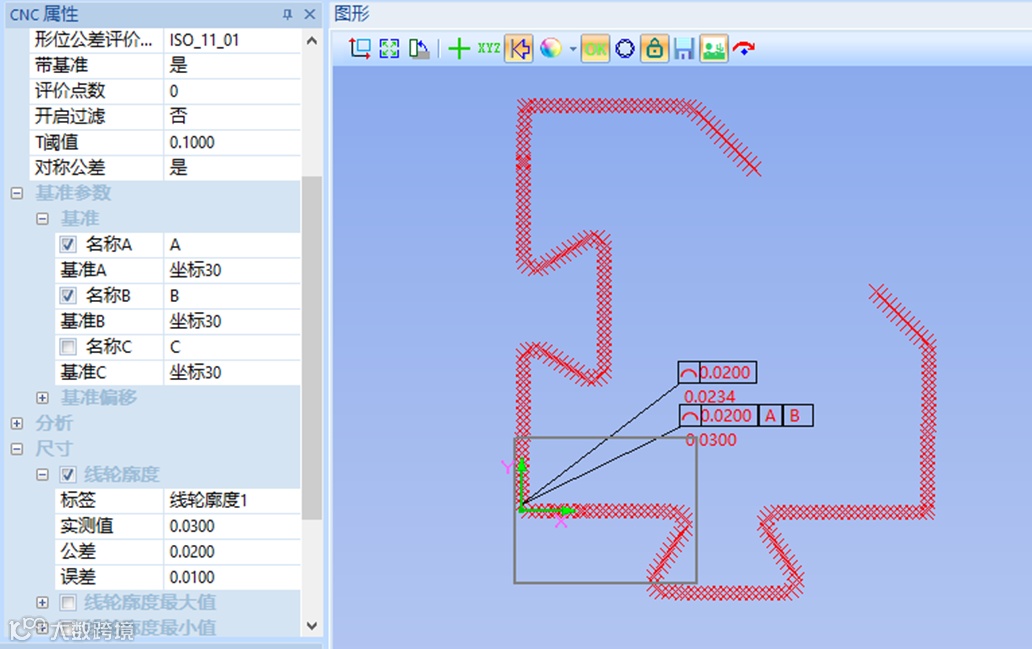Click the property panel vertical scrollbar thumb
Viewport: 1032px width, 649px height.
[312, 348]
